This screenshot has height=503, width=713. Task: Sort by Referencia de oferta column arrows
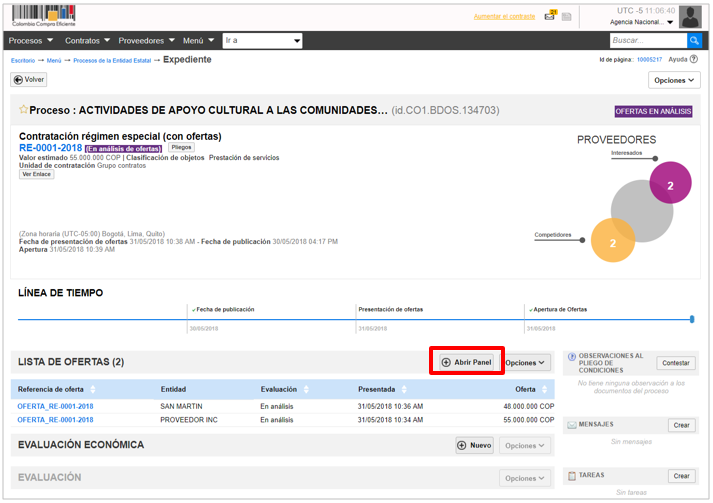point(93,389)
